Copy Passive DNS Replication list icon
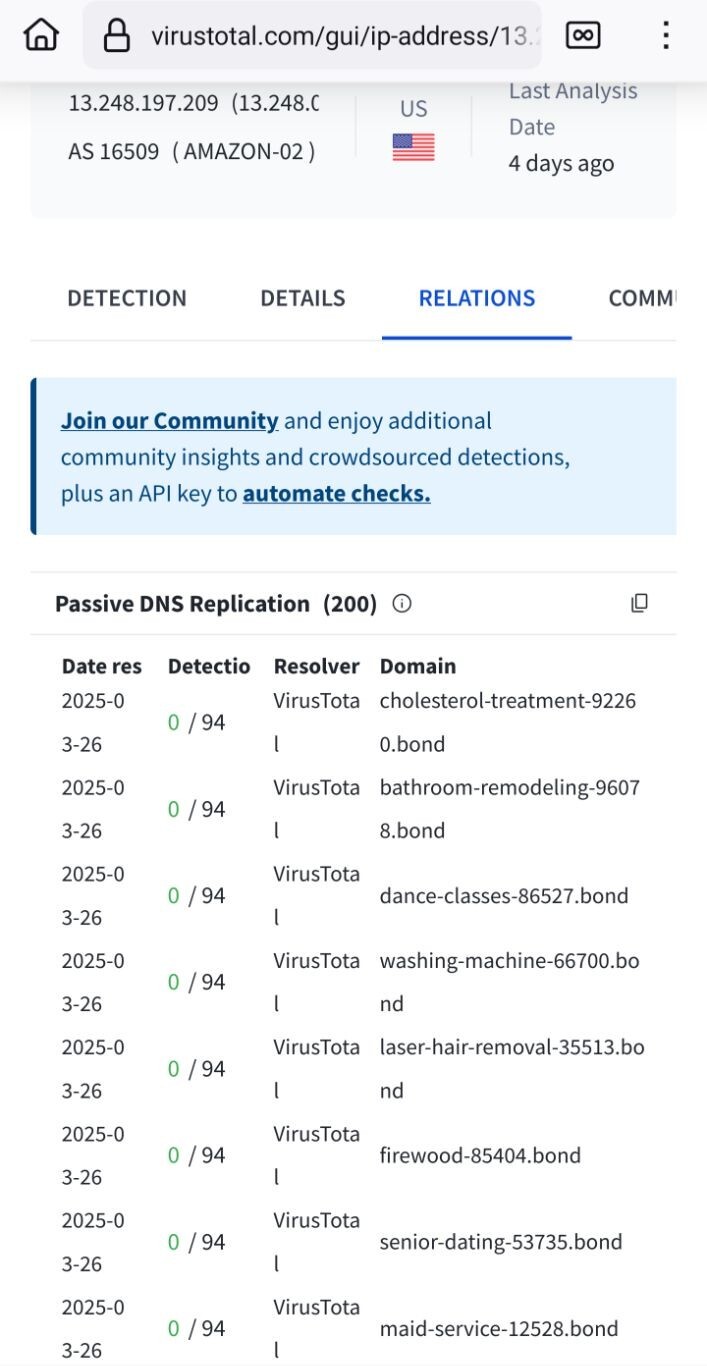Screen dimensions: 707x1366 point(639,603)
